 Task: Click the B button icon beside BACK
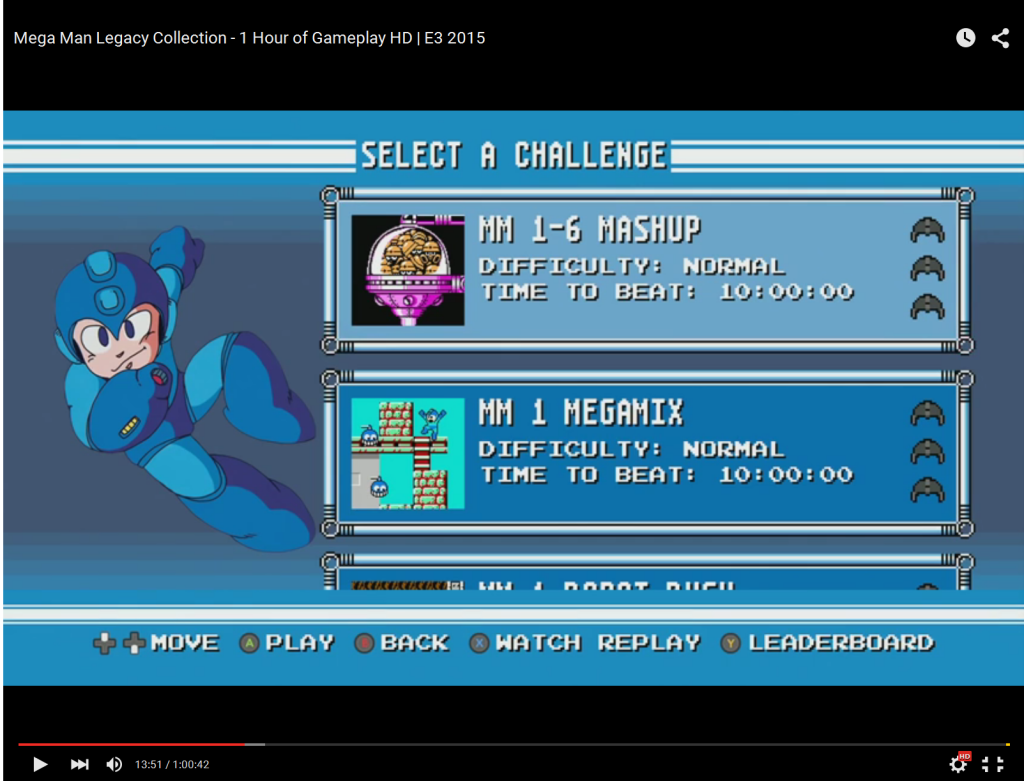point(364,644)
